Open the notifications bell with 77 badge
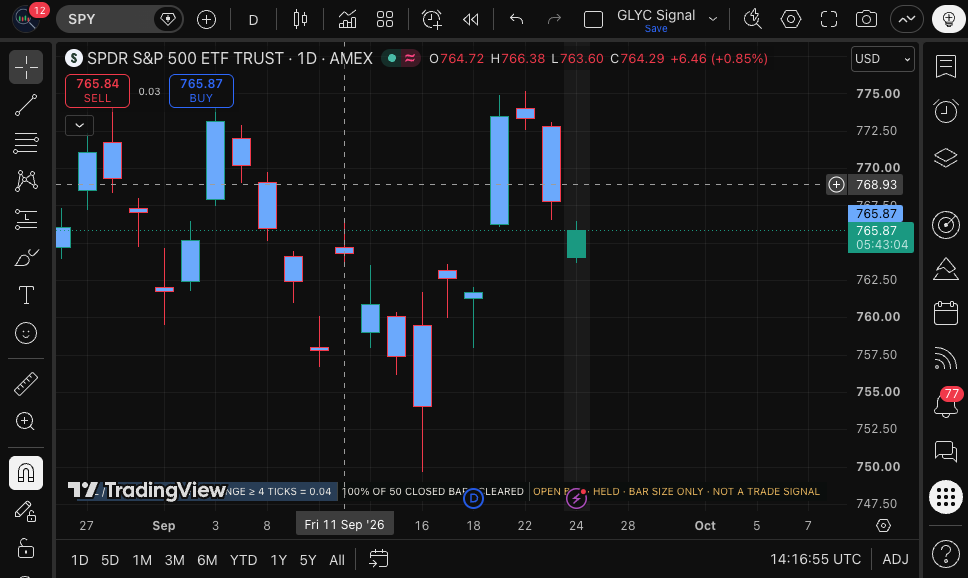 [x=946, y=404]
